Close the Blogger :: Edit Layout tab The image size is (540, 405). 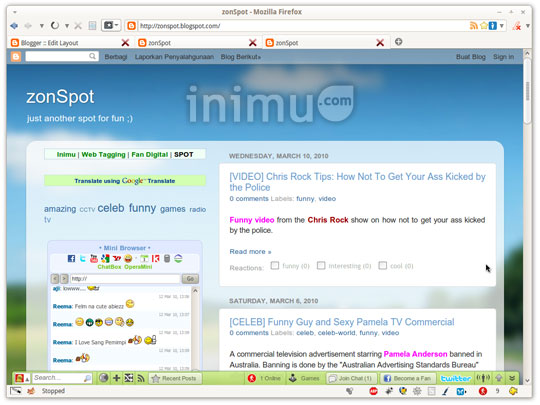125,43
